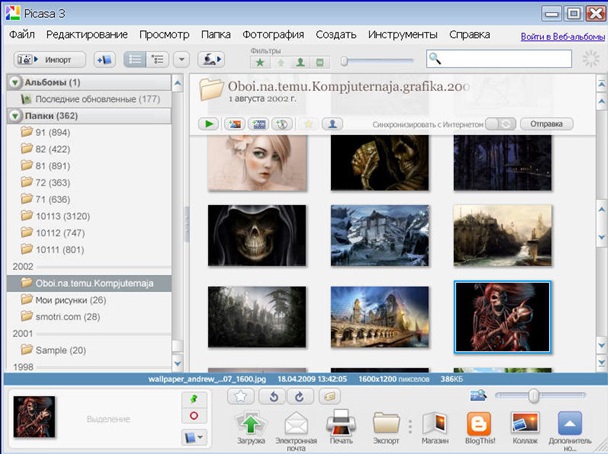608x454 pixels.
Task: Switch to flat folder list view
Action: tap(135, 60)
